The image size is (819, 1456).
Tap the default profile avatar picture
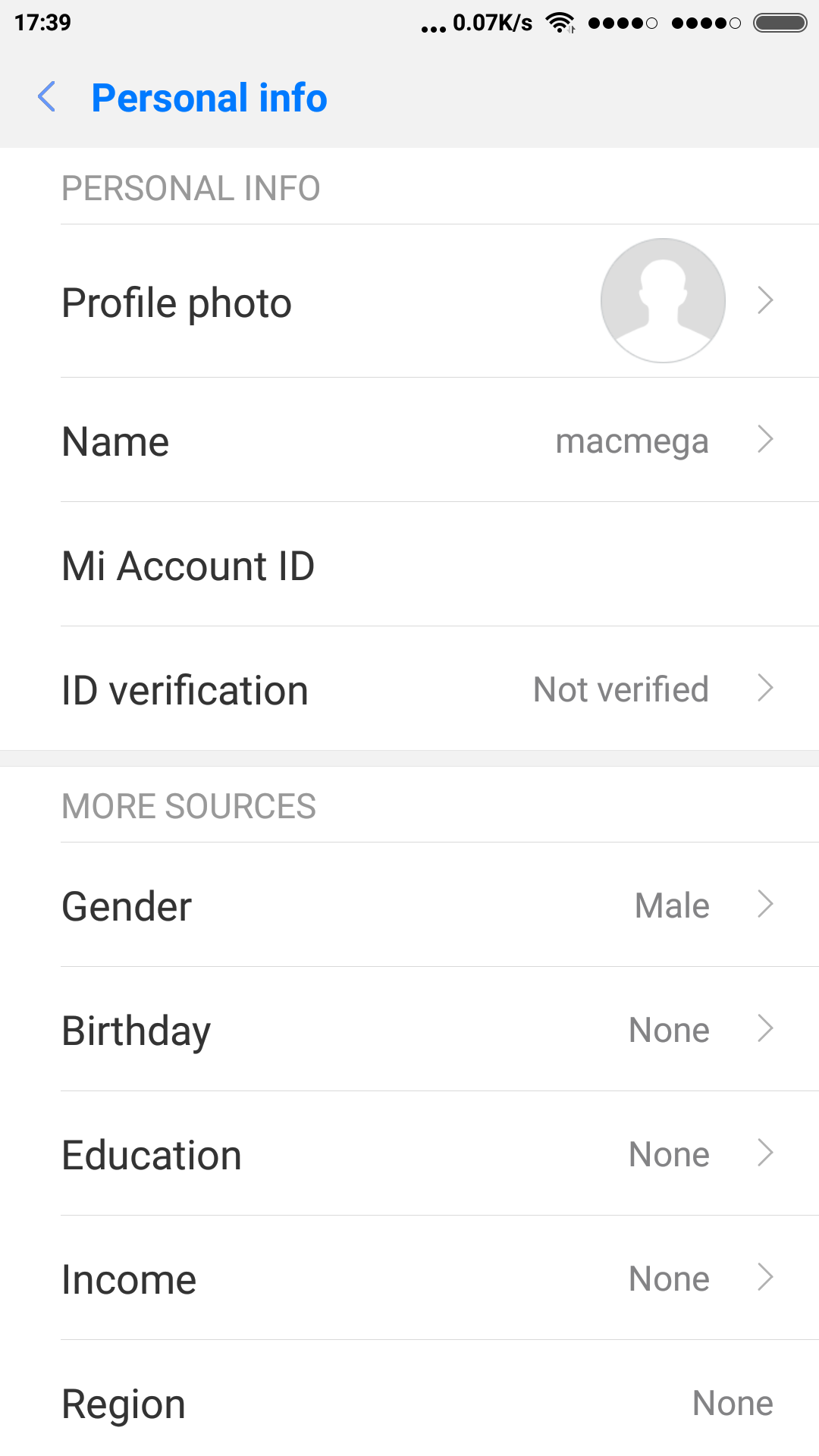pyautogui.click(x=663, y=300)
